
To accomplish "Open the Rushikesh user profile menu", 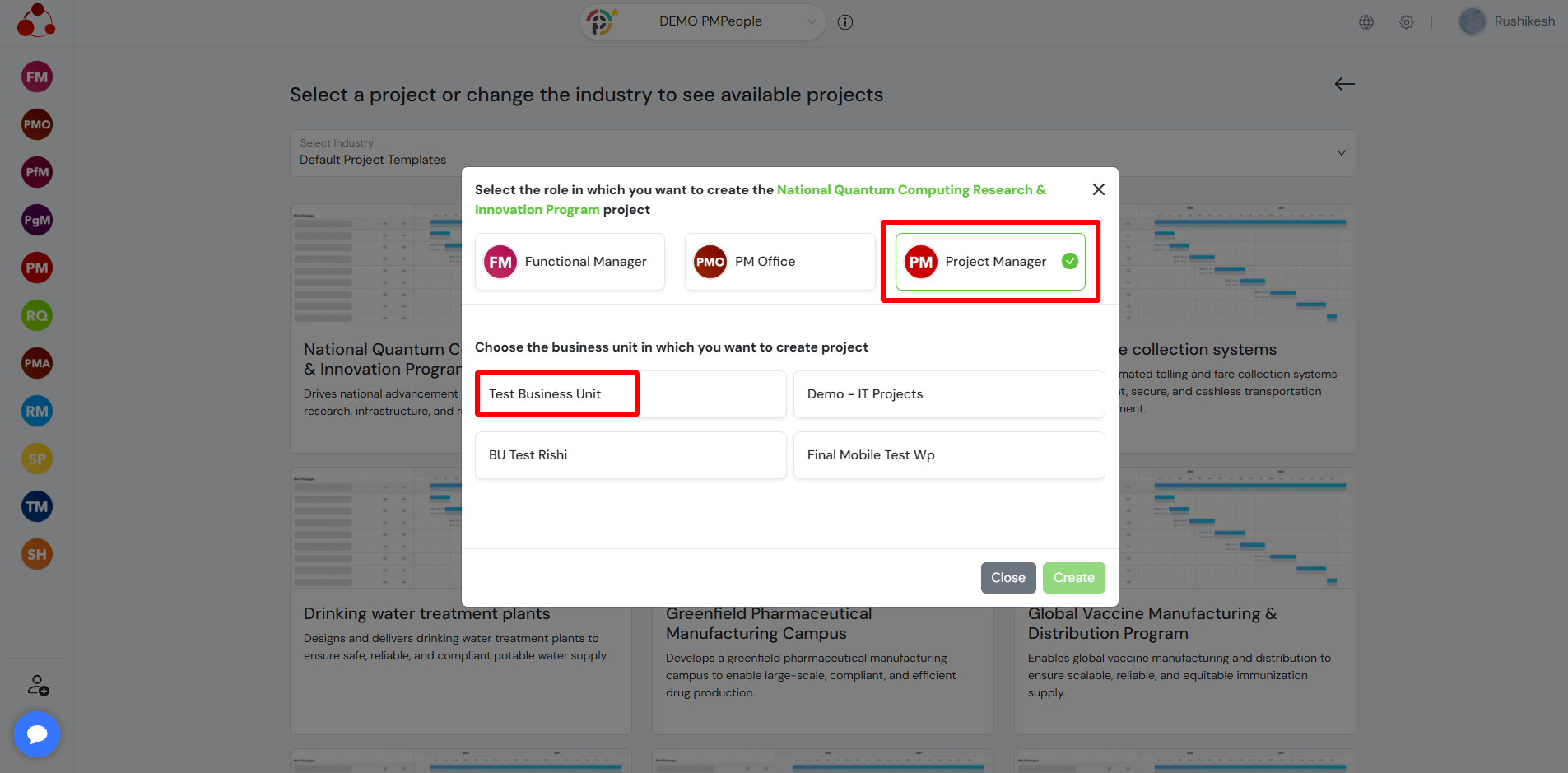I will coord(1507,21).
